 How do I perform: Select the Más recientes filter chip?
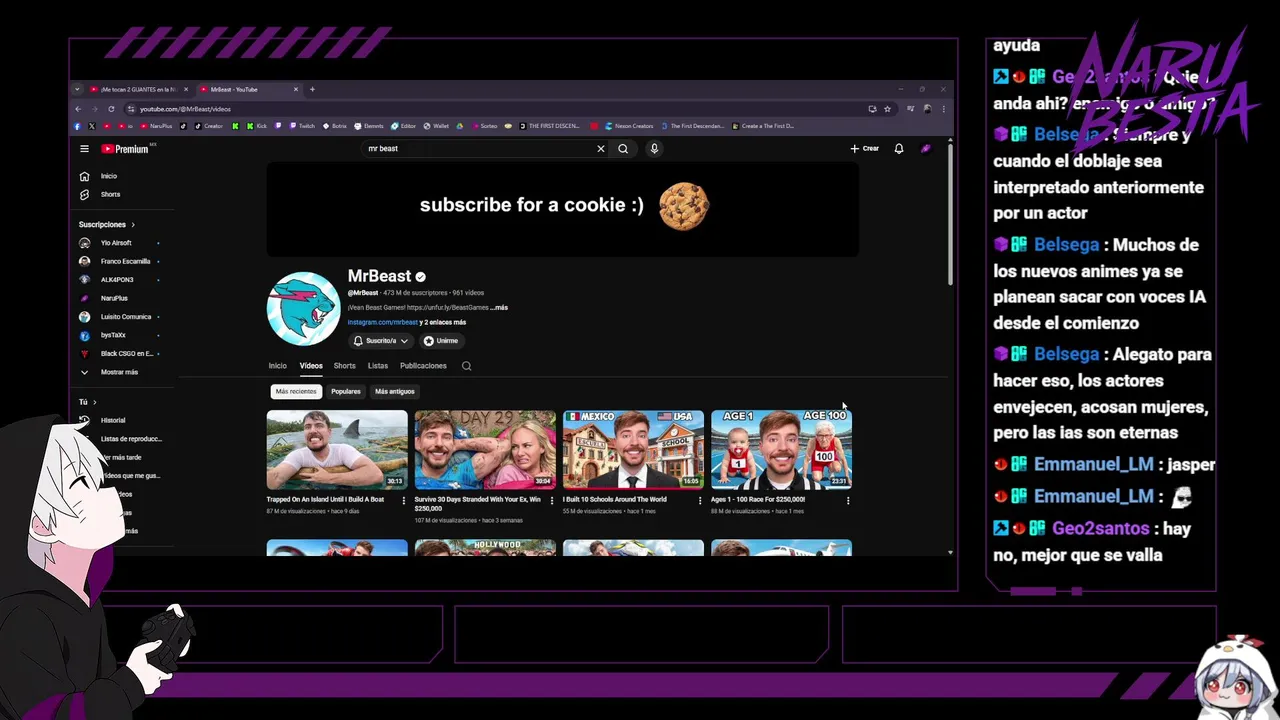296,391
